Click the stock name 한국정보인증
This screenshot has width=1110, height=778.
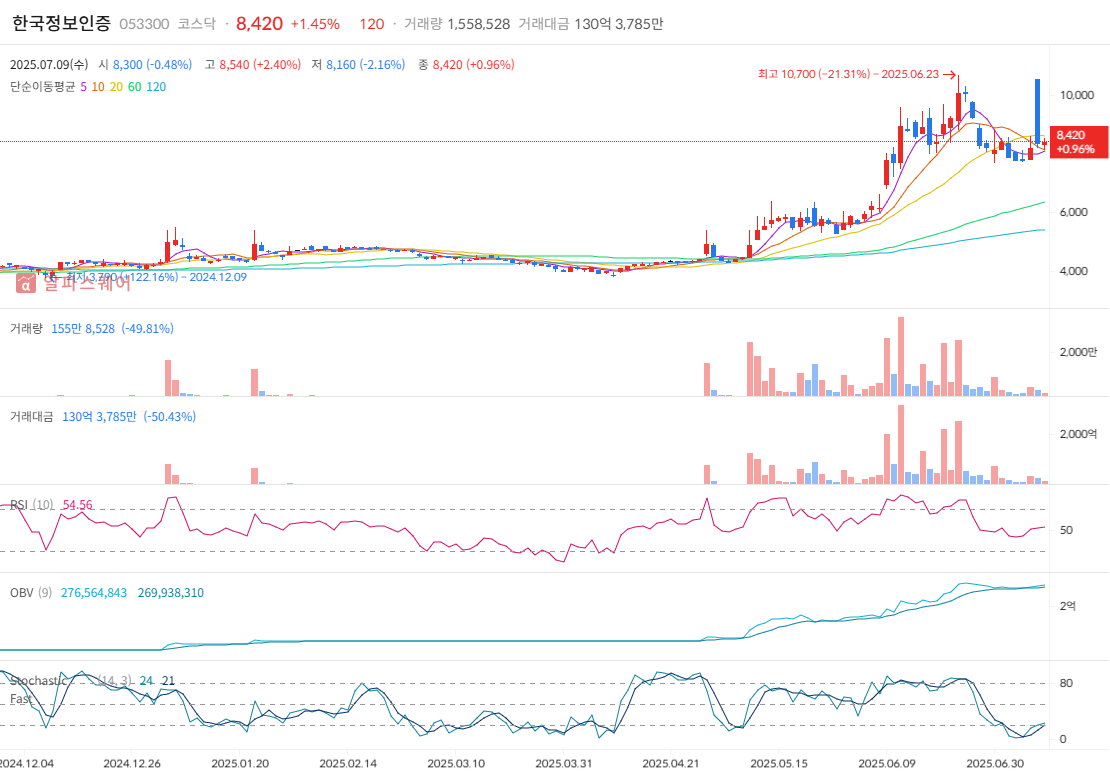click(x=62, y=23)
